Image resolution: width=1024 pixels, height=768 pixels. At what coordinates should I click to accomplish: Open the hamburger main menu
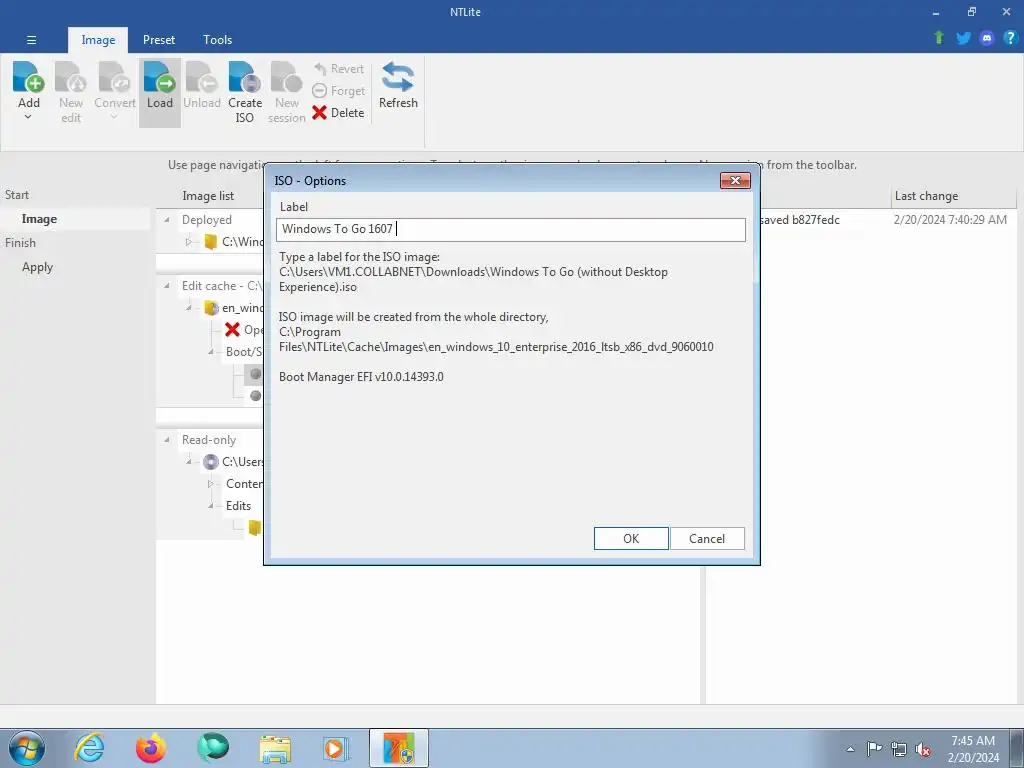click(x=31, y=40)
